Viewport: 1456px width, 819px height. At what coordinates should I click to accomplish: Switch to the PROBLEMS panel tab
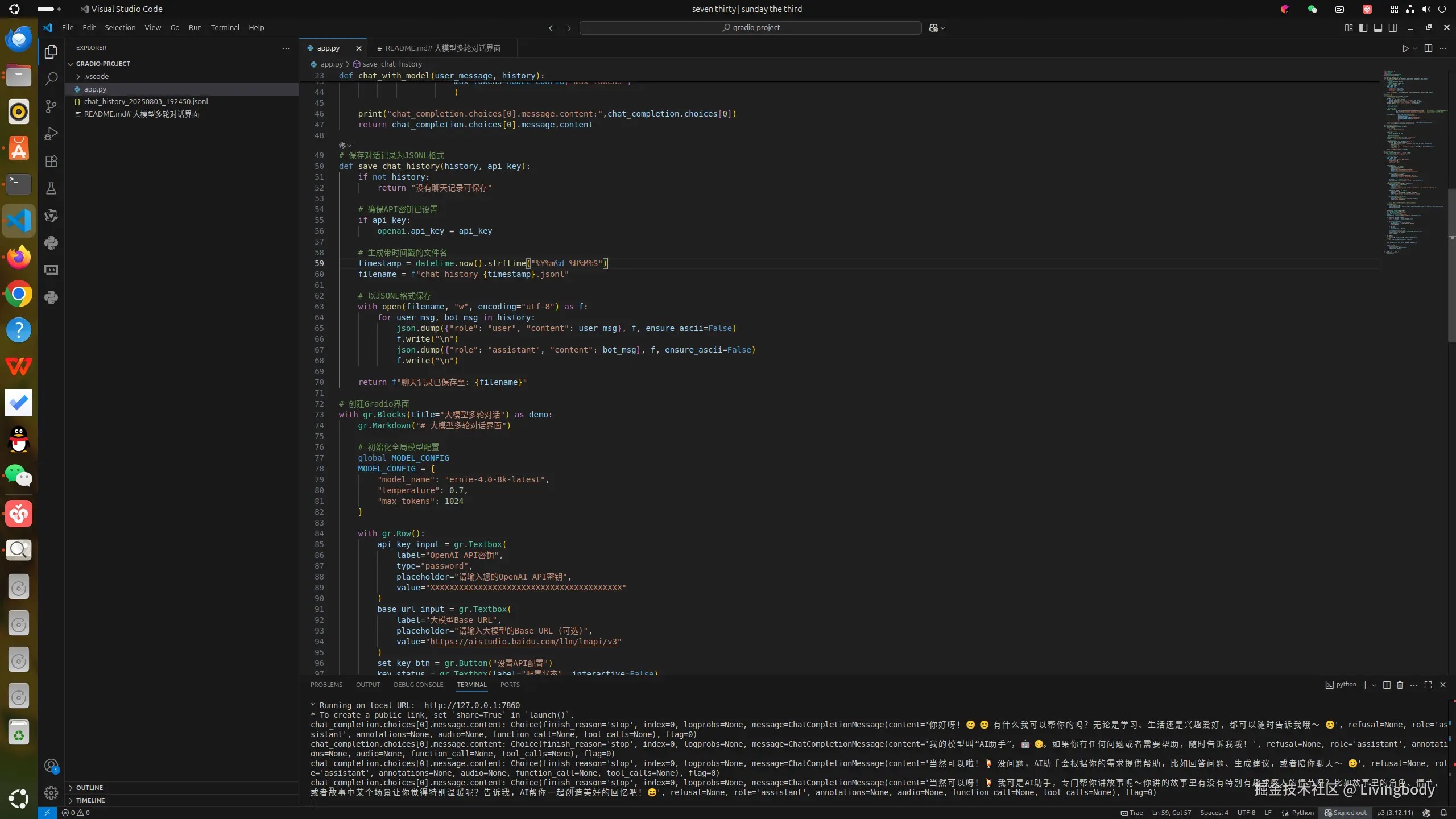coord(326,685)
